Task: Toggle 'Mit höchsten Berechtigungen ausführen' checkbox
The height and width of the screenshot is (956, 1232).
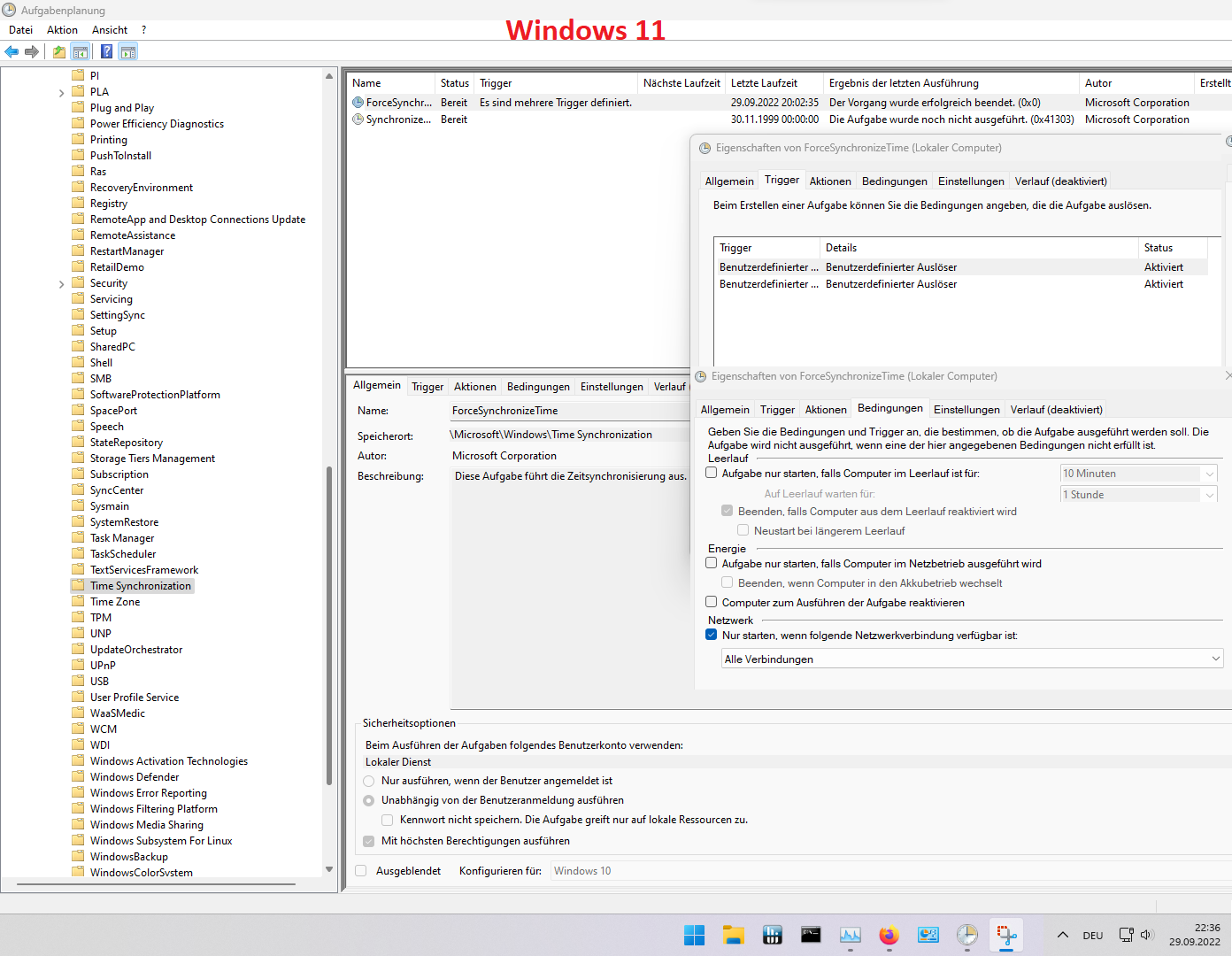Action: click(369, 841)
